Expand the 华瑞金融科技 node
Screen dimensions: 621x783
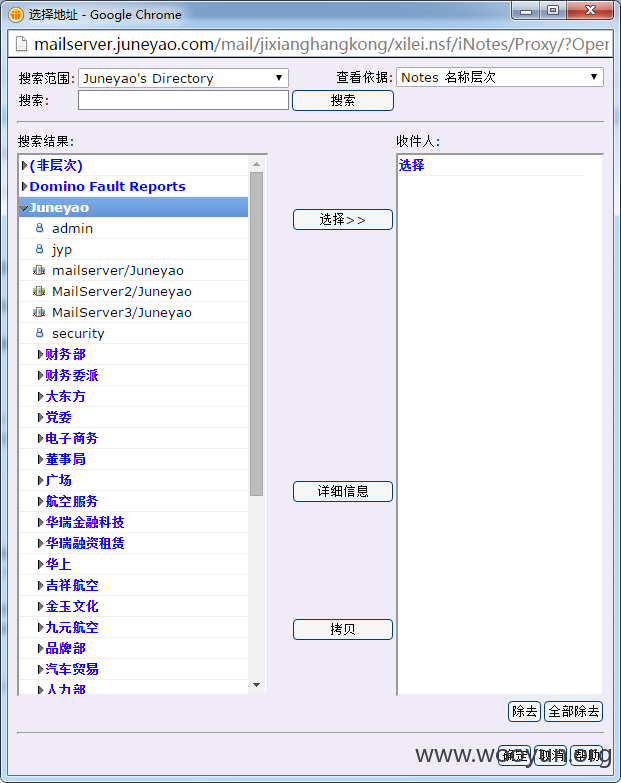[40, 522]
